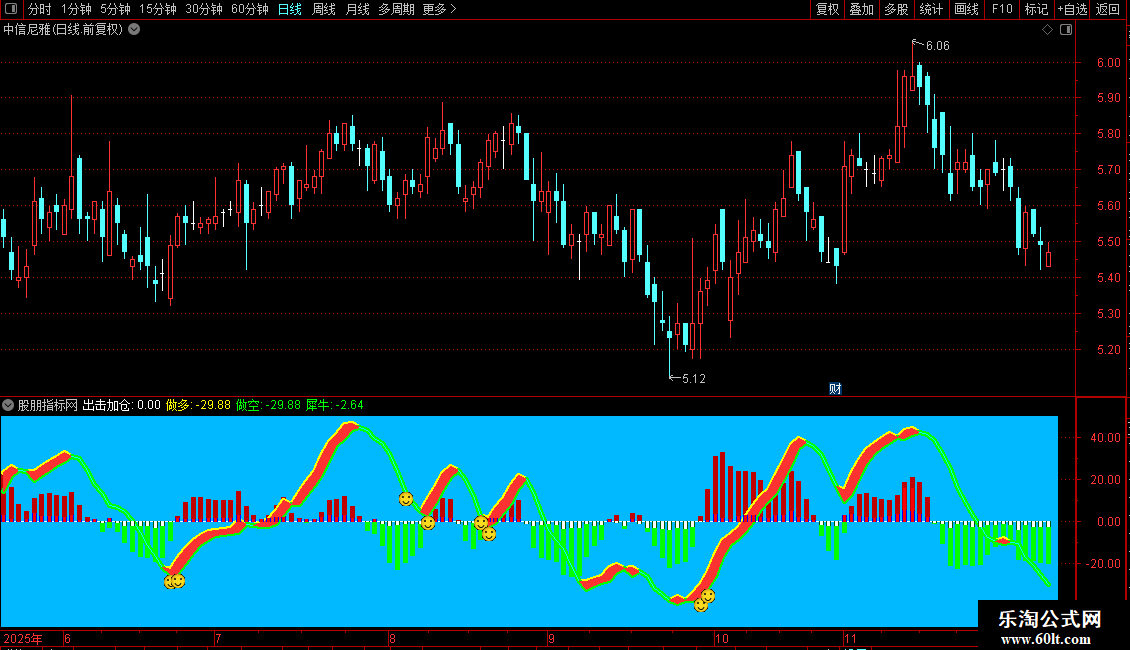Screen dimensions: 1130x650
Task: Select the 15分钟 period
Action: pyautogui.click(x=157, y=9)
